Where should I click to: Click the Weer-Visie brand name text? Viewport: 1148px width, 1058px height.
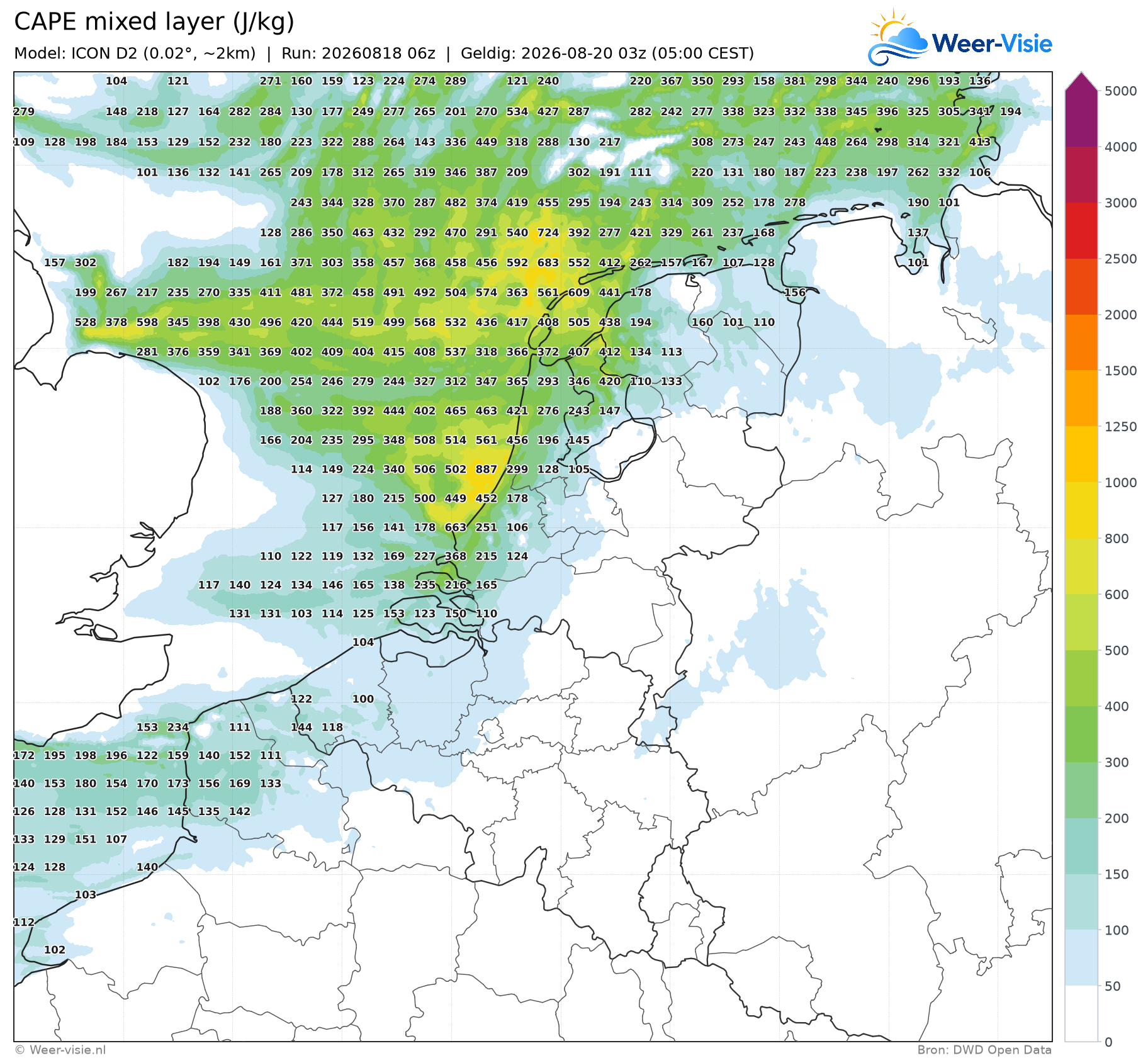coord(992,43)
